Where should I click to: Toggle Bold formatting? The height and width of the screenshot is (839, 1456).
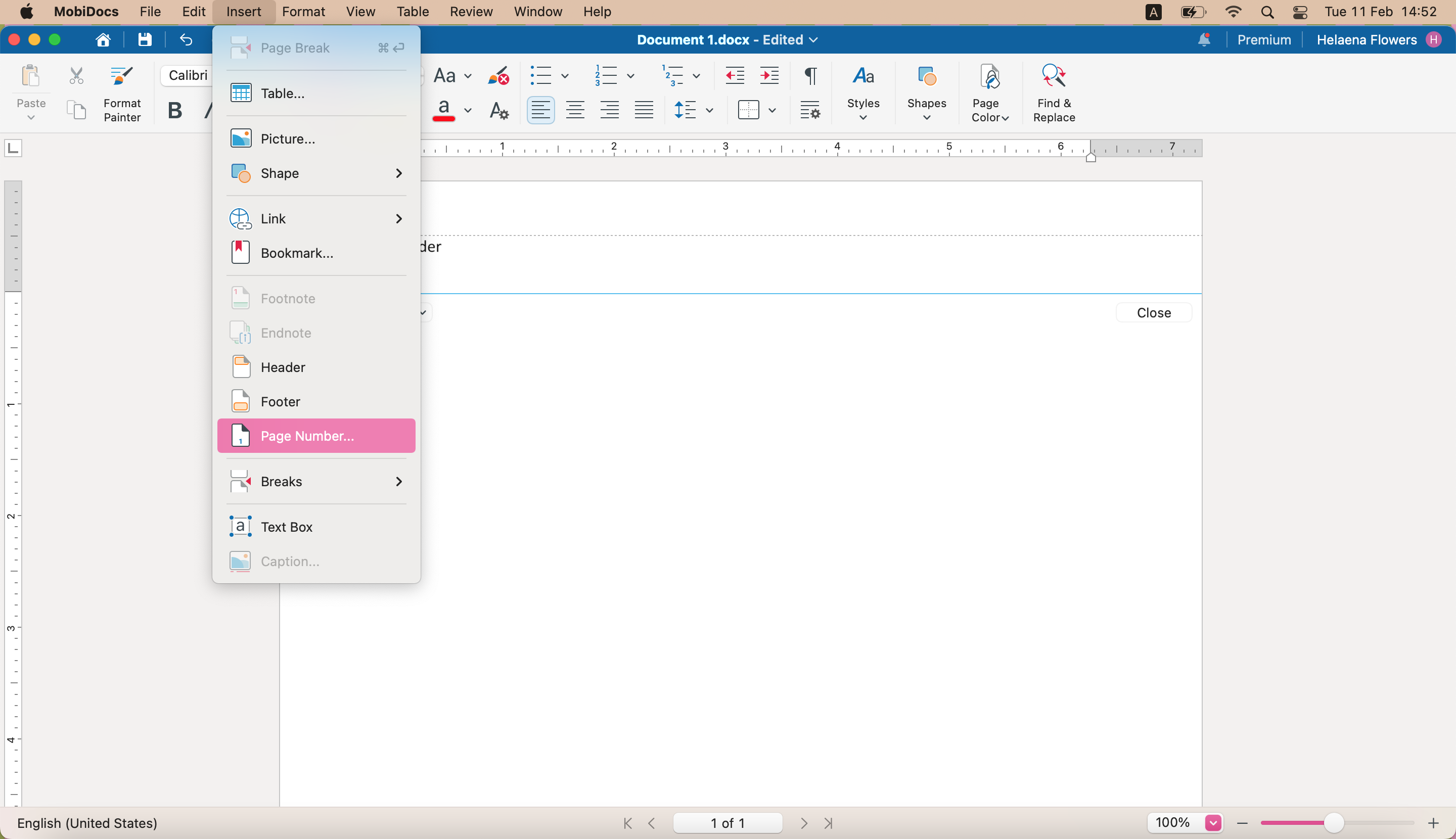174,110
